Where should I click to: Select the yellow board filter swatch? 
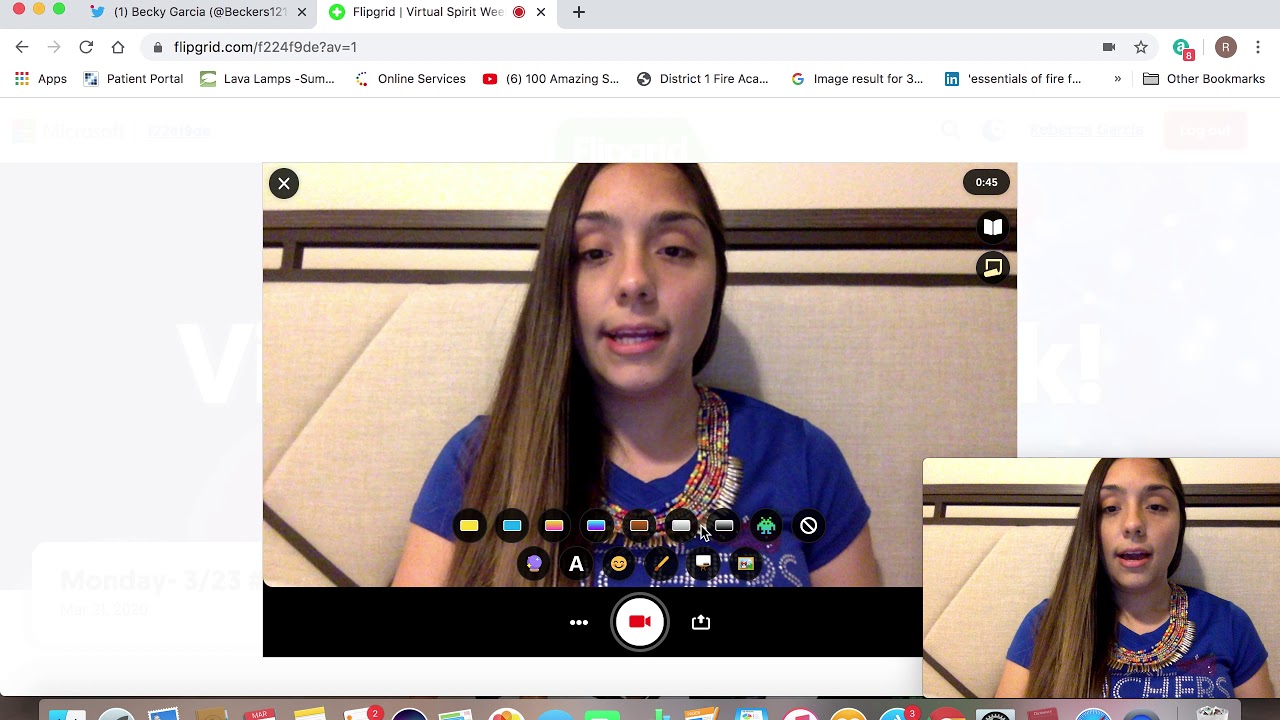pos(469,526)
